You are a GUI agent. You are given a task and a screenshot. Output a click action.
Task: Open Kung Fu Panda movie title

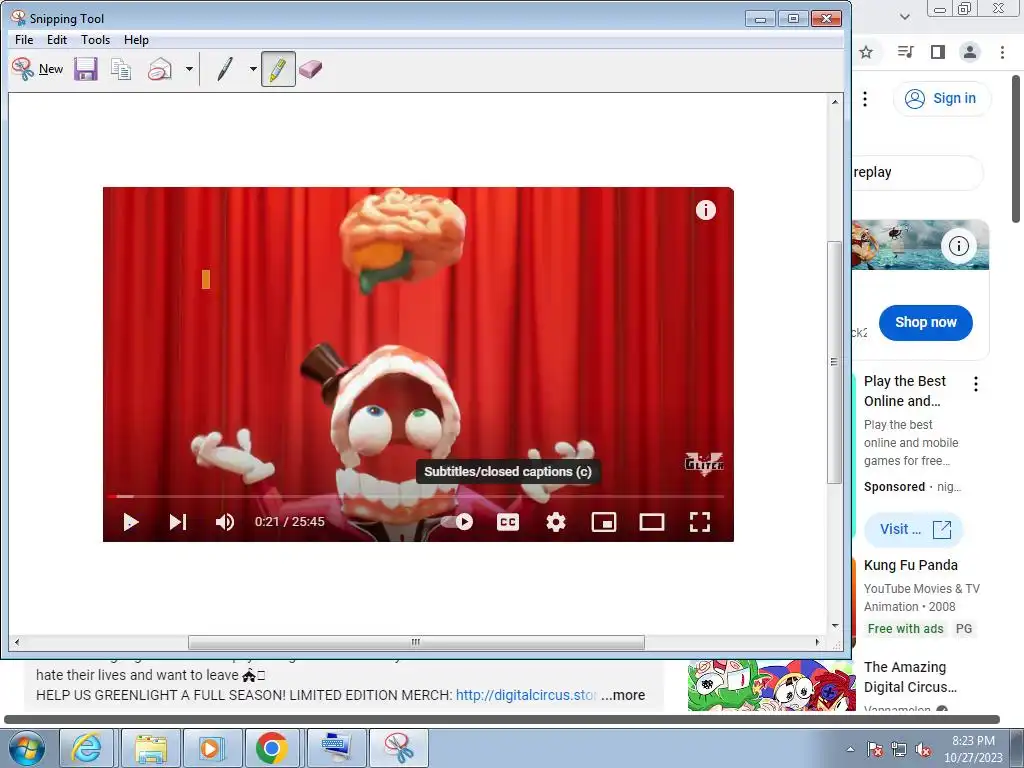coord(910,566)
